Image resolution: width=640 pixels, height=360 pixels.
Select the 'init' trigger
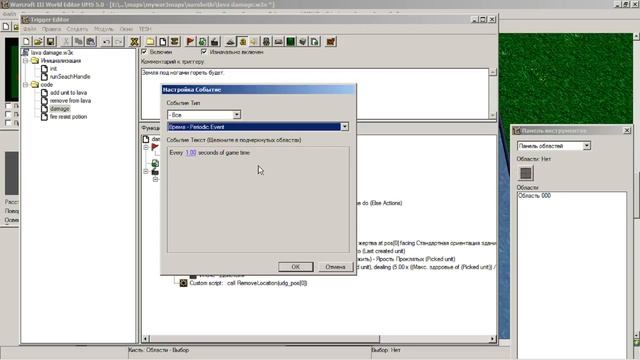(53, 69)
